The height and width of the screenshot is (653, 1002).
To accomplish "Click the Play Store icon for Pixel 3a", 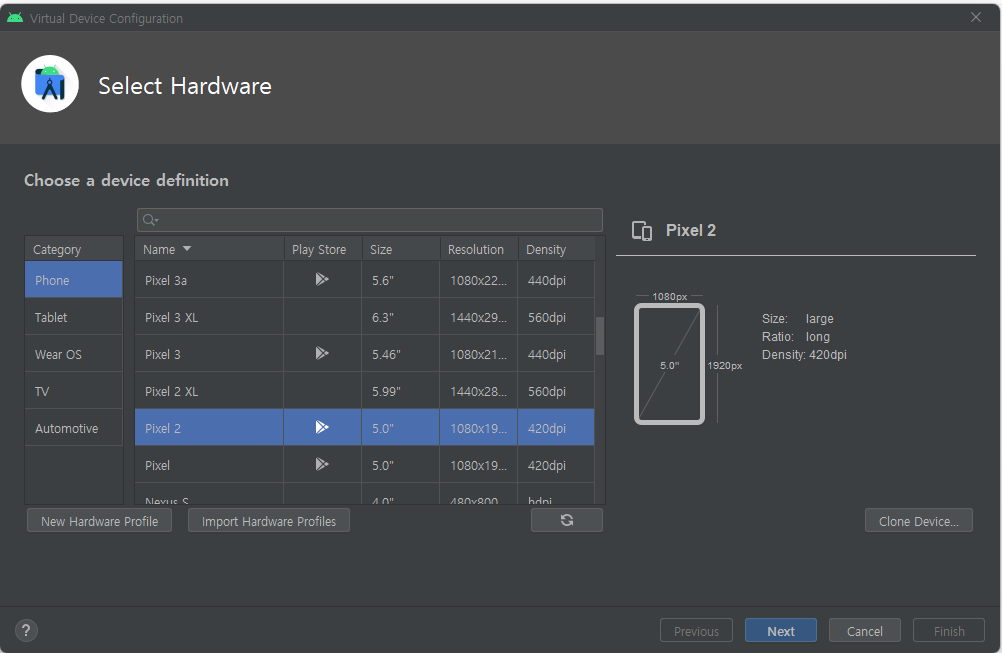I will pyautogui.click(x=322, y=279).
